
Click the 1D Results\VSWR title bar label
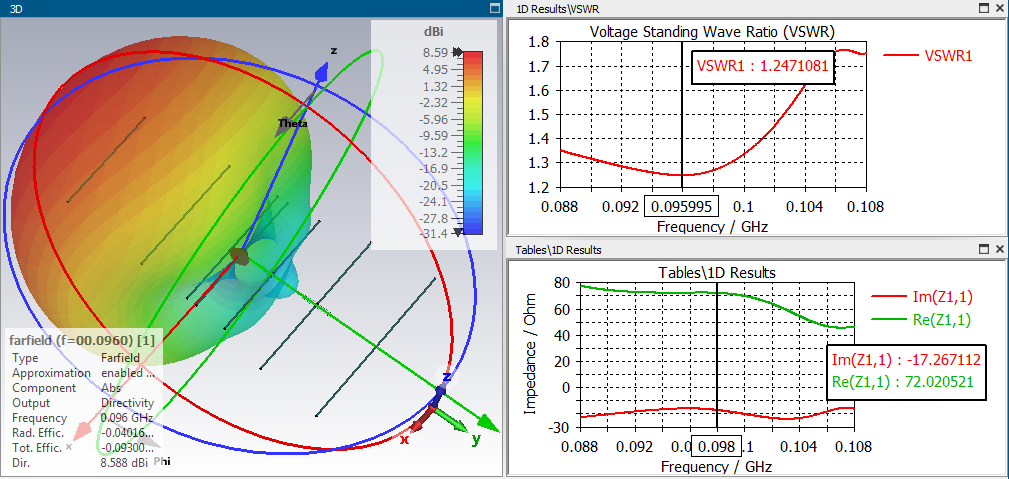coord(559,8)
